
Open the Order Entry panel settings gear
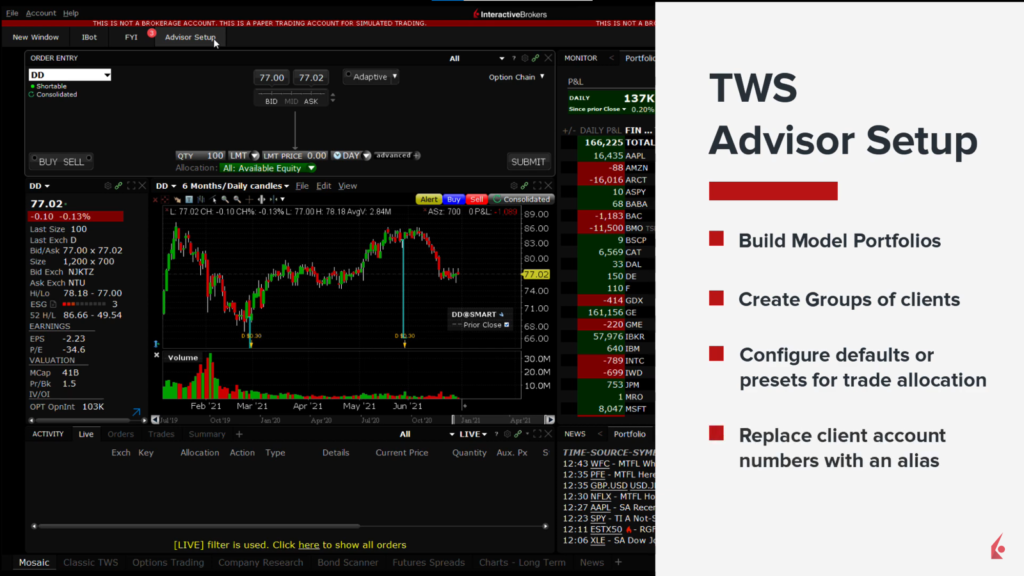(526, 59)
